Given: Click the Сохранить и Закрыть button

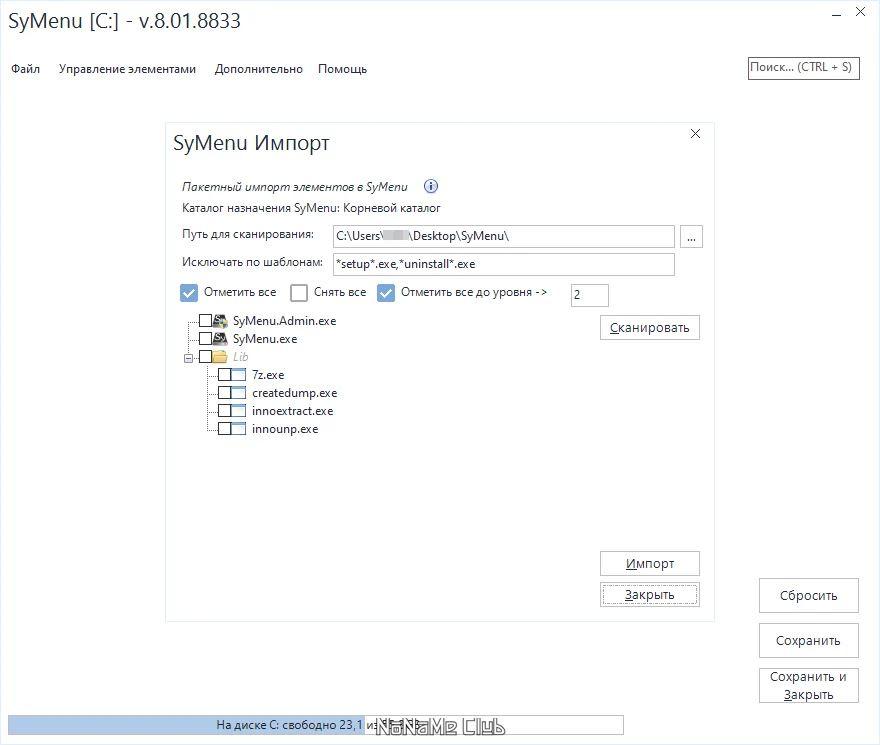Looking at the screenshot, I should [x=809, y=685].
